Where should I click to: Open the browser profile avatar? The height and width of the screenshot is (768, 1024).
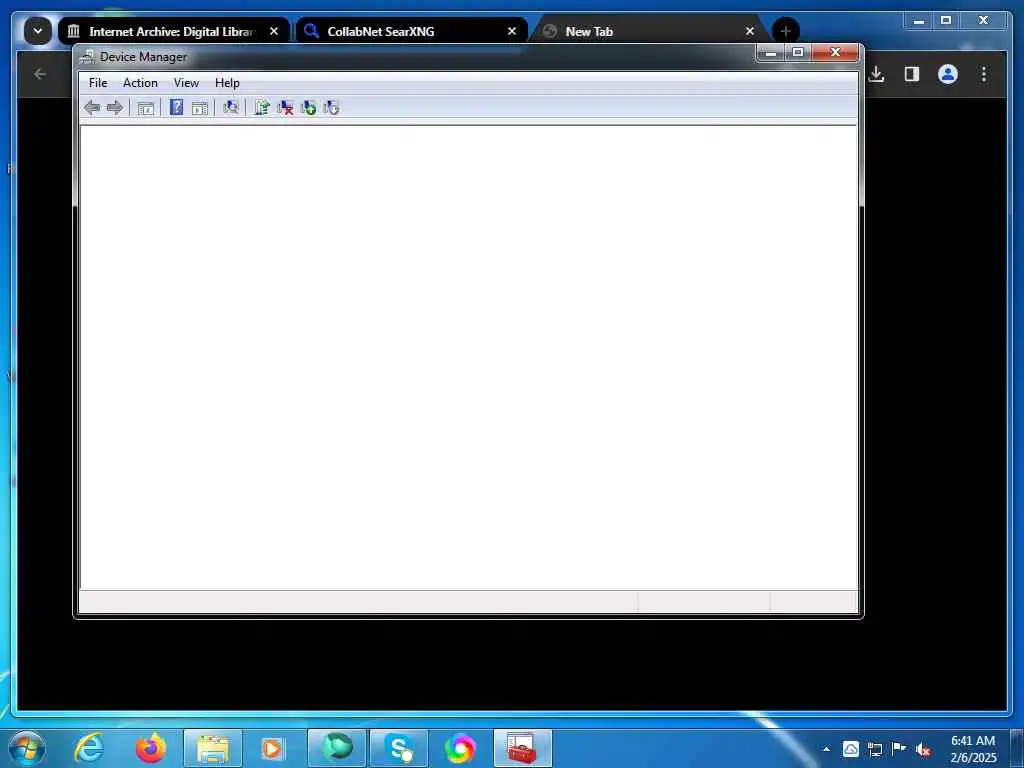pos(948,74)
